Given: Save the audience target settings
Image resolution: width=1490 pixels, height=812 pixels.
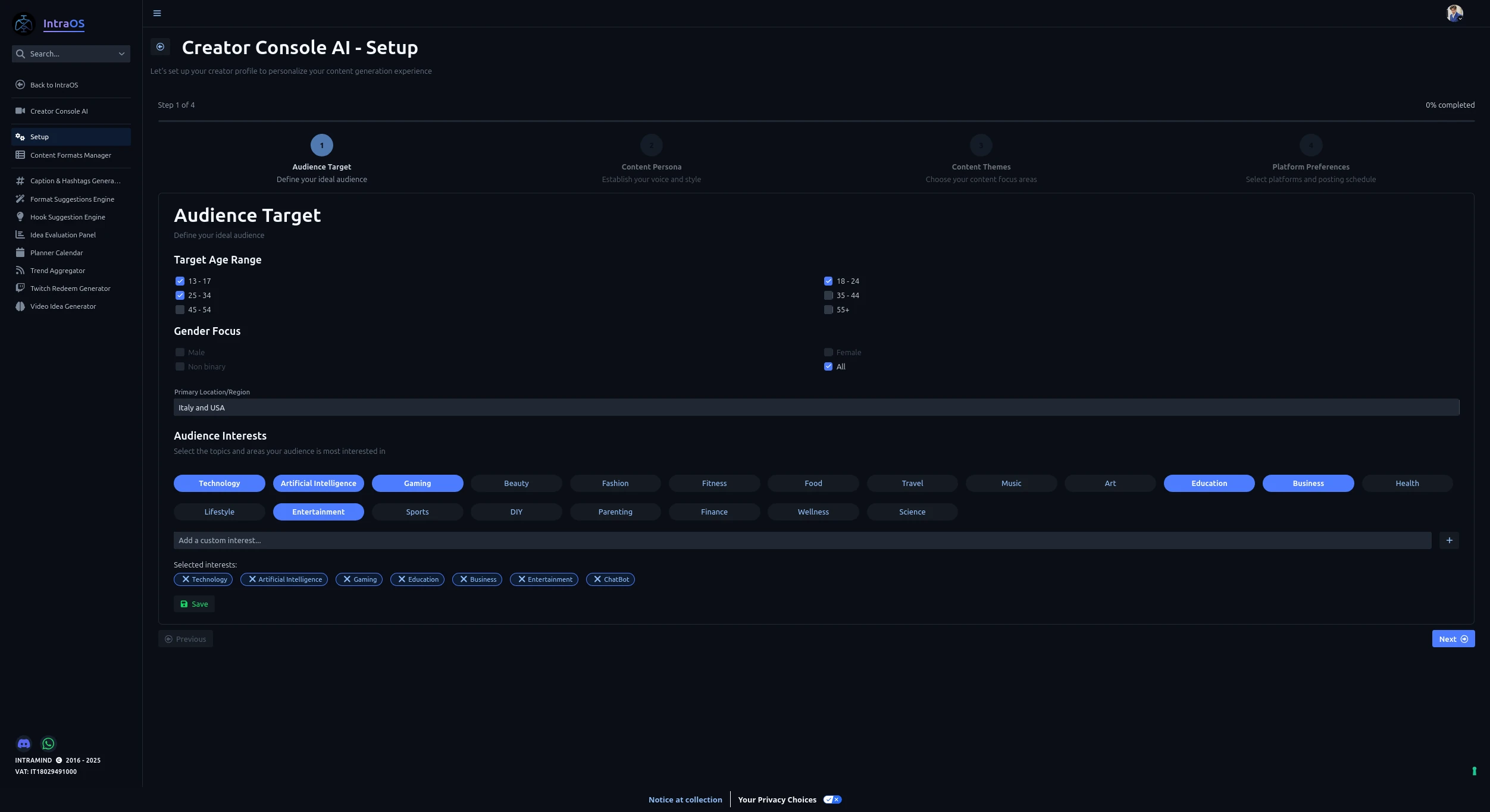Looking at the screenshot, I should 194,604.
